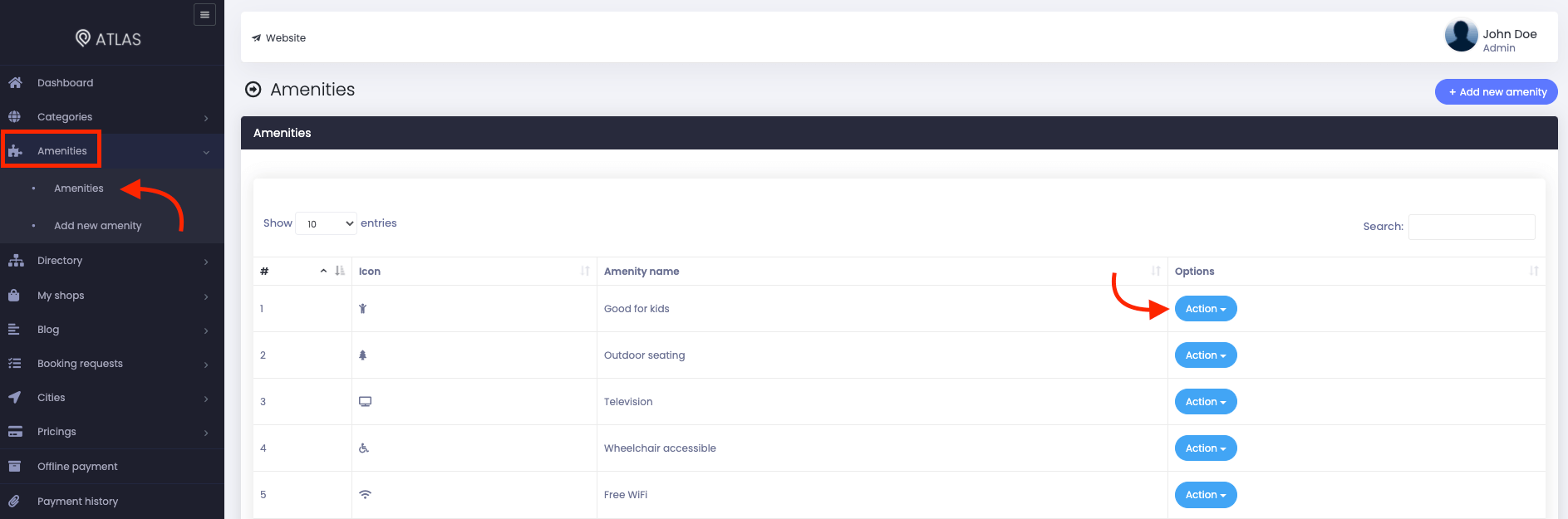
Task: Expand the Cities submenu chevron
Action: tap(206, 399)
